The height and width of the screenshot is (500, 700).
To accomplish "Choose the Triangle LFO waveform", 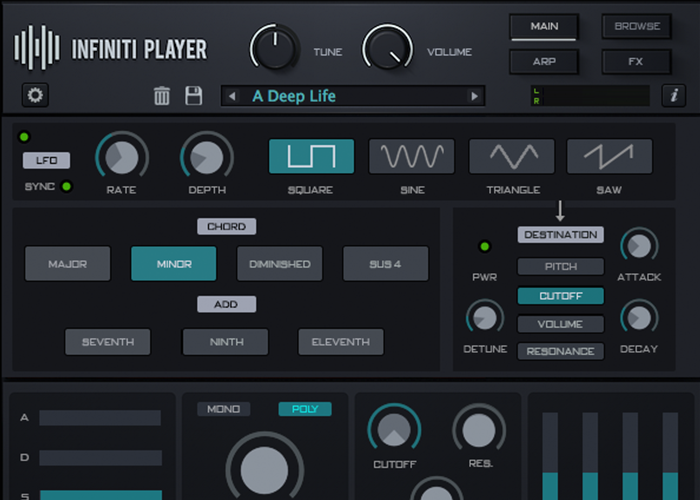I will coord(511,156).
